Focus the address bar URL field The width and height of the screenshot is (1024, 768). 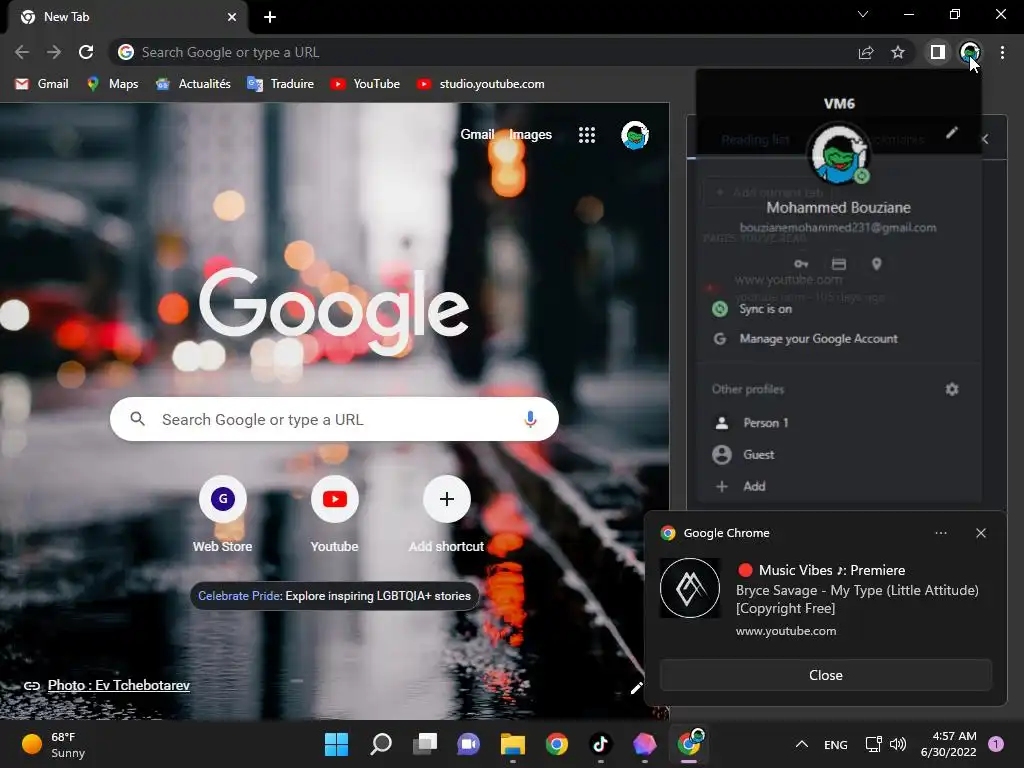pos(482,52)
